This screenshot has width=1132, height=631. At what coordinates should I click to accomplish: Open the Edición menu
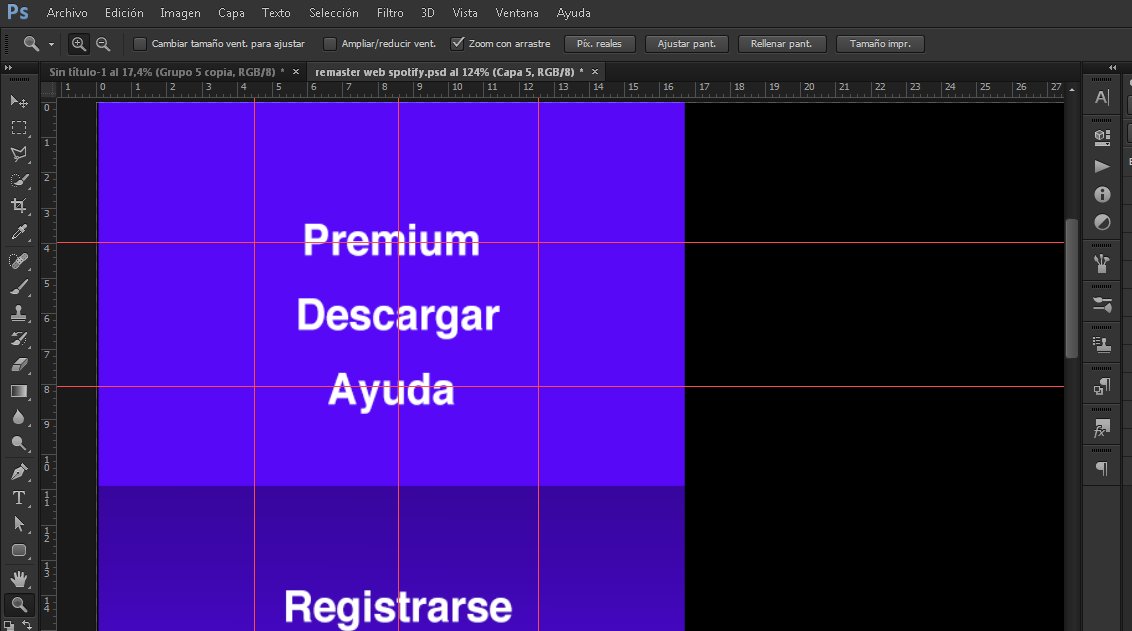(124, 13)
